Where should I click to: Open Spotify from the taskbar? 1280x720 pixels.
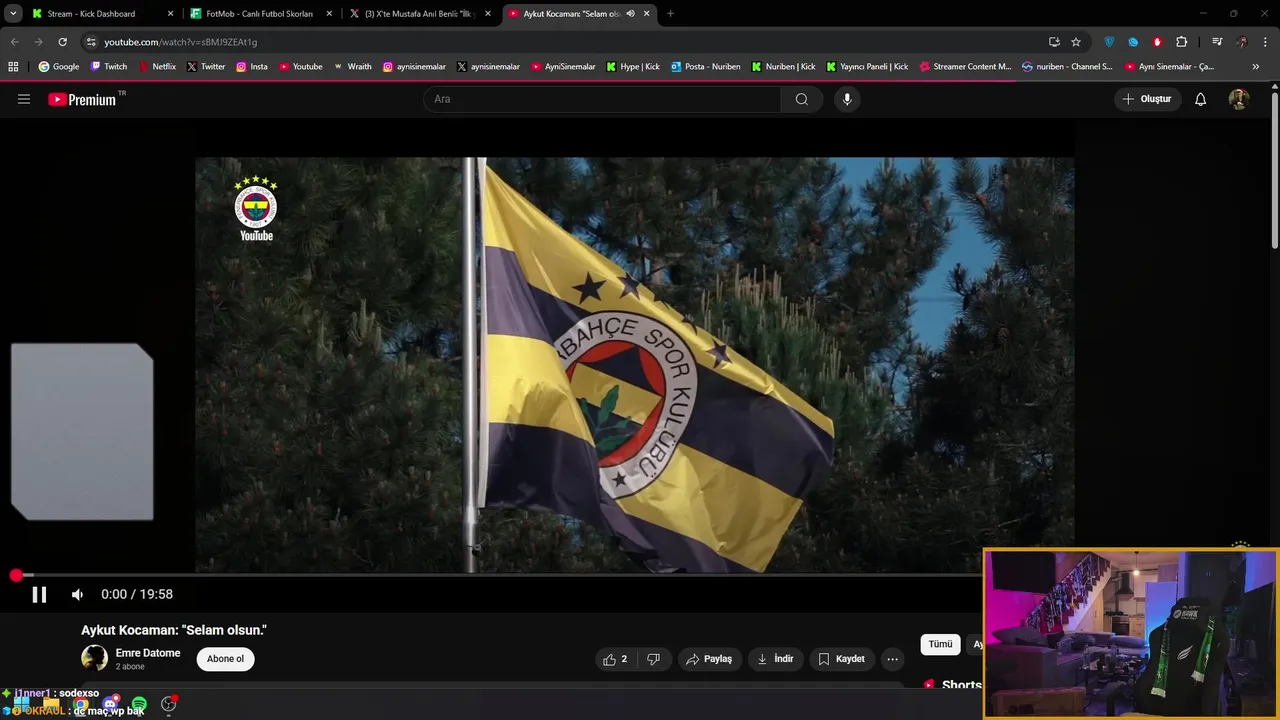coord(139,705)
